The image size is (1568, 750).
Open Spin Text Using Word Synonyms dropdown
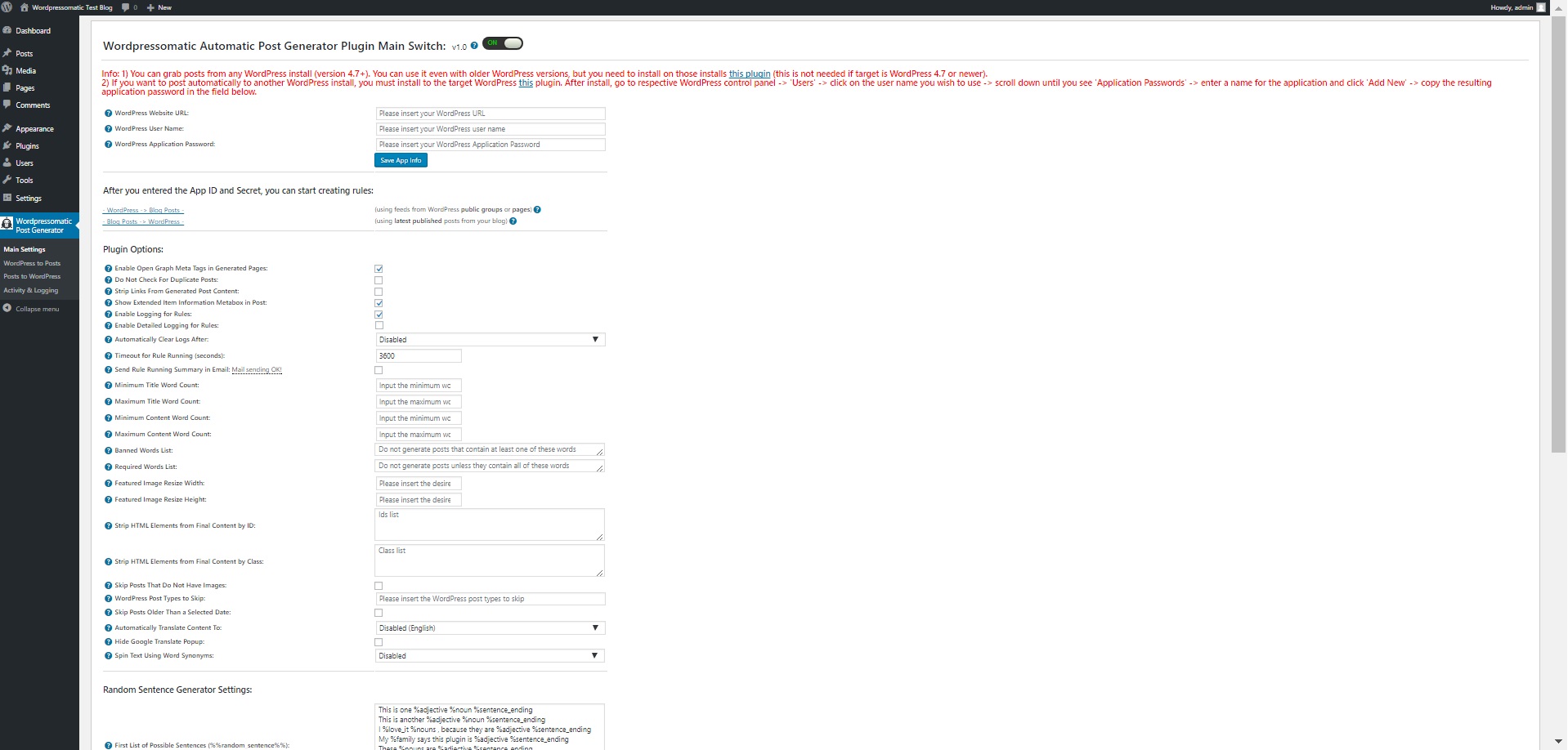(x=490, y=656)
